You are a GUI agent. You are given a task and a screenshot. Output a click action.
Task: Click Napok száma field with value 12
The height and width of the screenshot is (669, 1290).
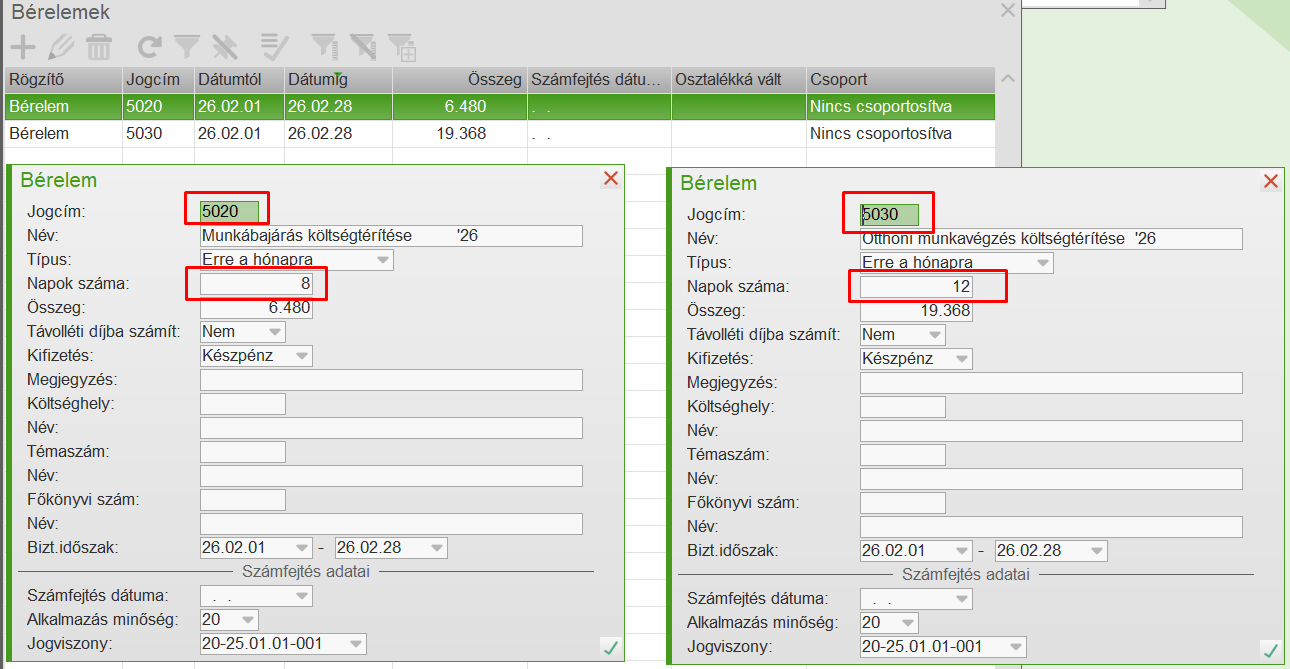(x=916, y=286)
